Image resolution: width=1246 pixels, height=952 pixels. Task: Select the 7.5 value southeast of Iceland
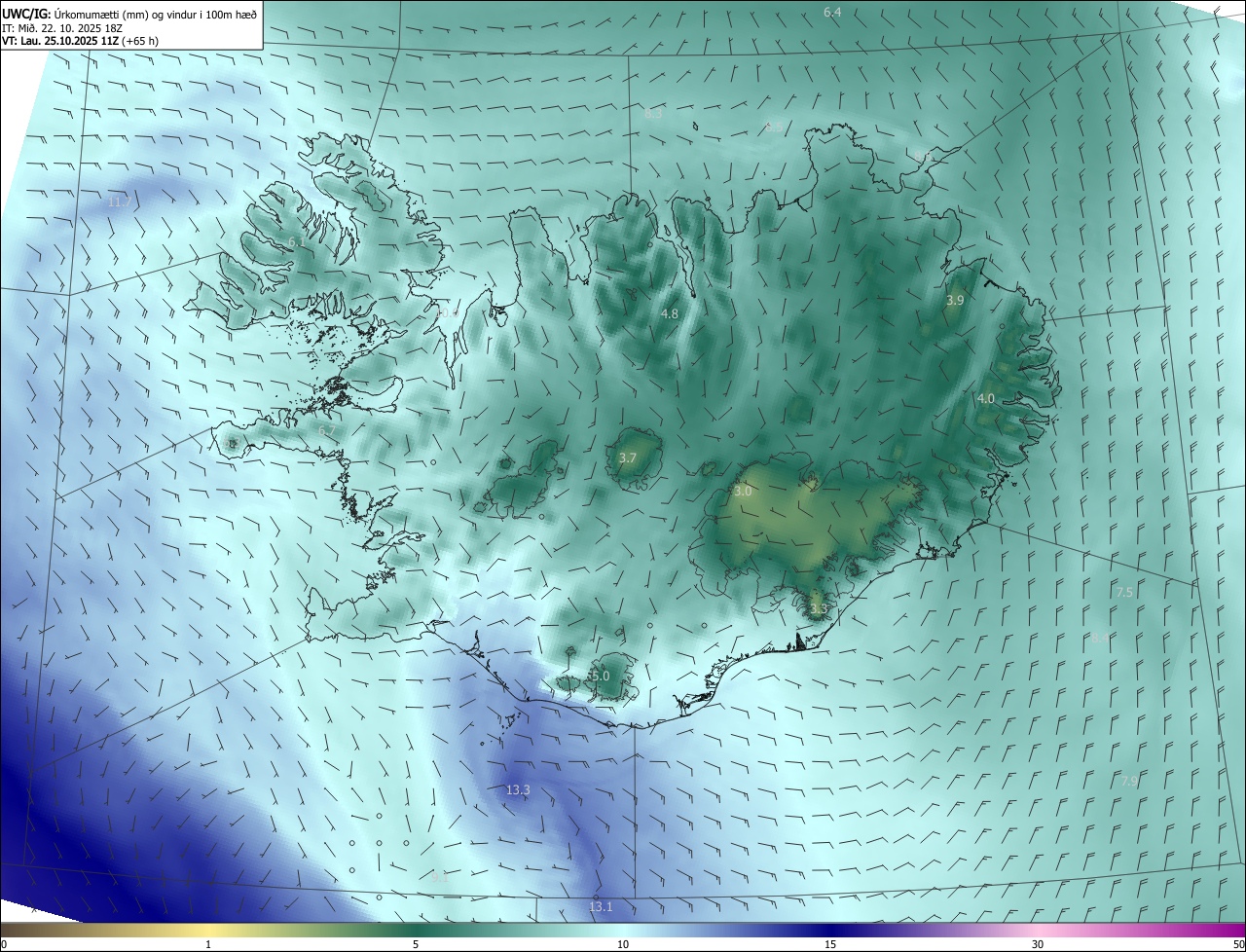[x=1124, y=592]
